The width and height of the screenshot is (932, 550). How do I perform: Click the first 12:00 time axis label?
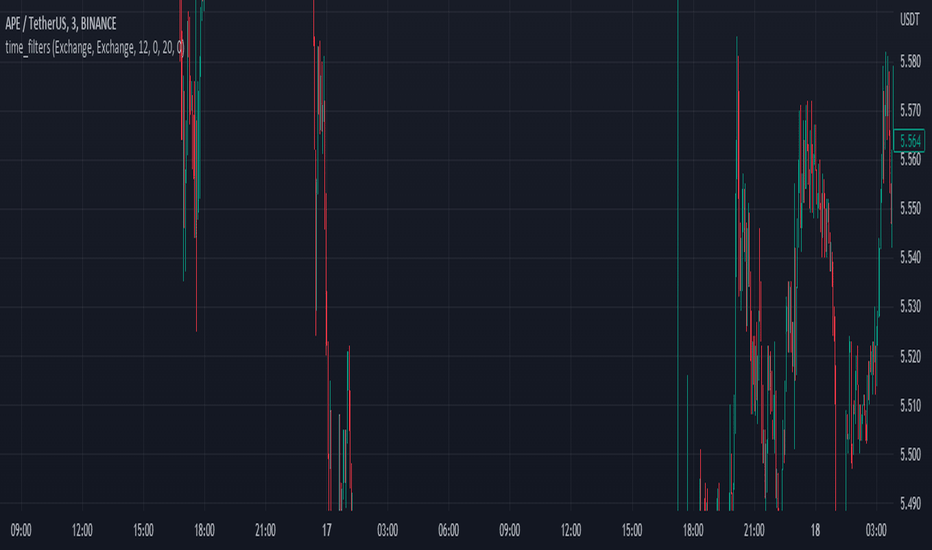click(82, 530)
